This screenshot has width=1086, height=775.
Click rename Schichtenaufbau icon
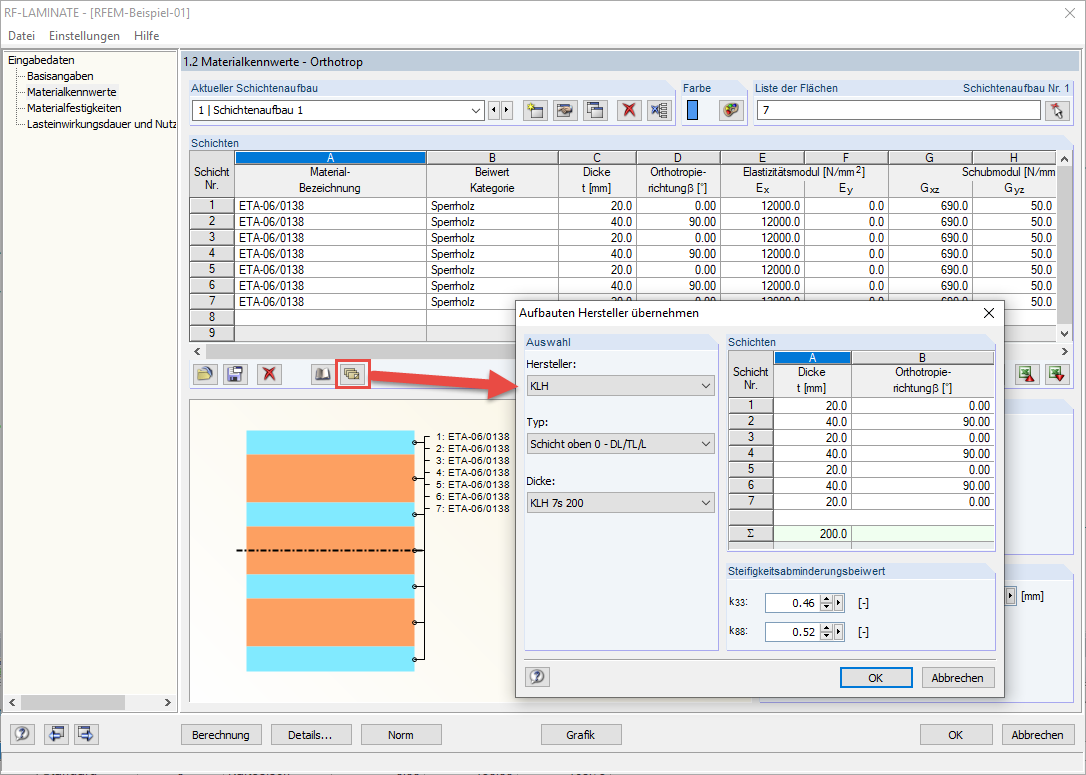pos(565,110)
